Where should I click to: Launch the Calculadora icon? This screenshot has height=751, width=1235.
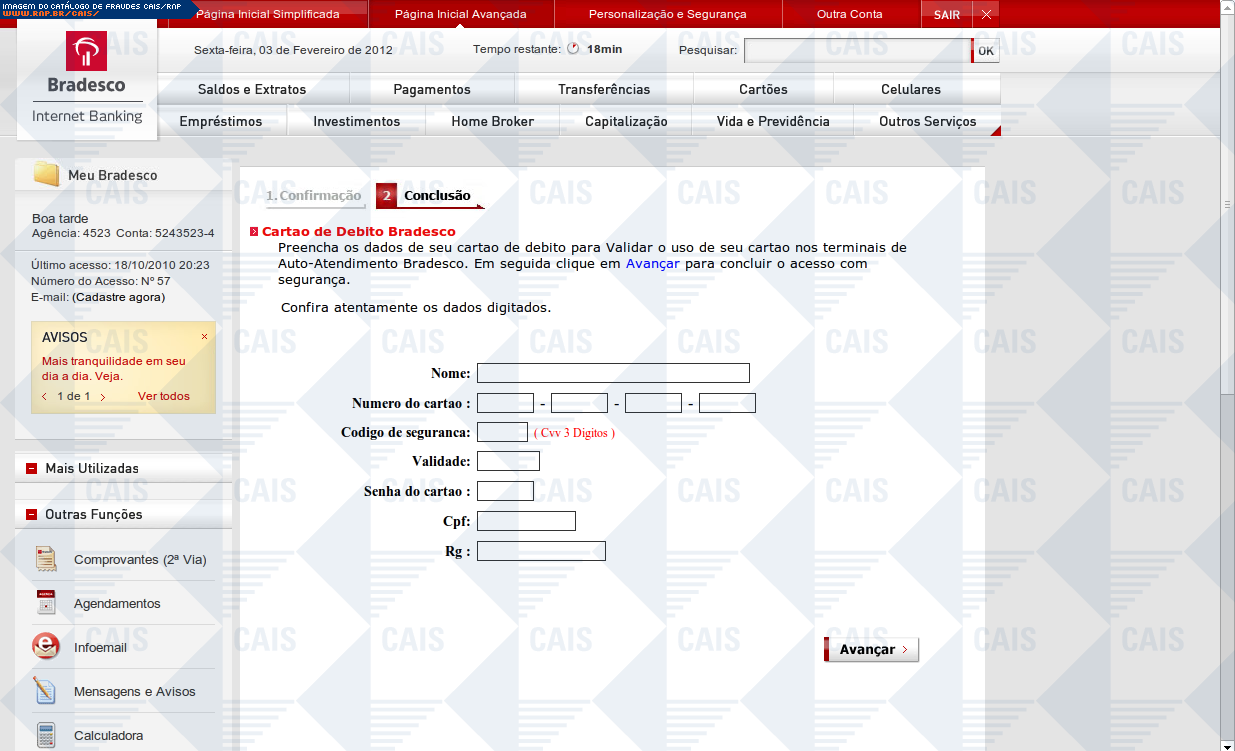pos(45,735)
